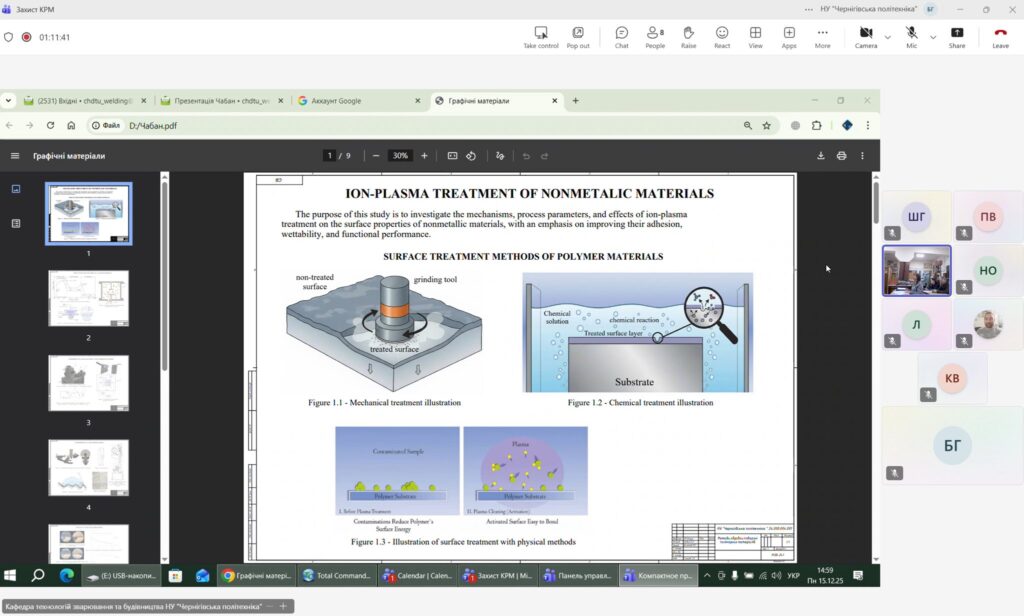Open the View layout dropdown
Image resolution: width=1024 pixels, height=616 pixels.
click(755, 36)
